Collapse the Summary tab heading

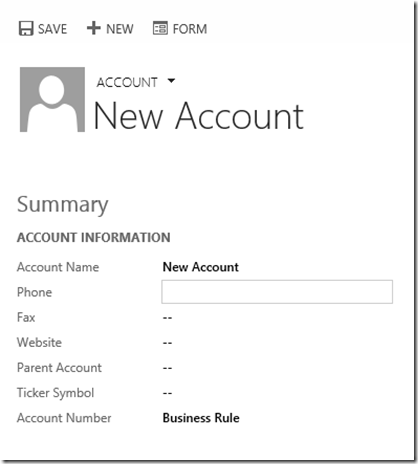[63, 205]
